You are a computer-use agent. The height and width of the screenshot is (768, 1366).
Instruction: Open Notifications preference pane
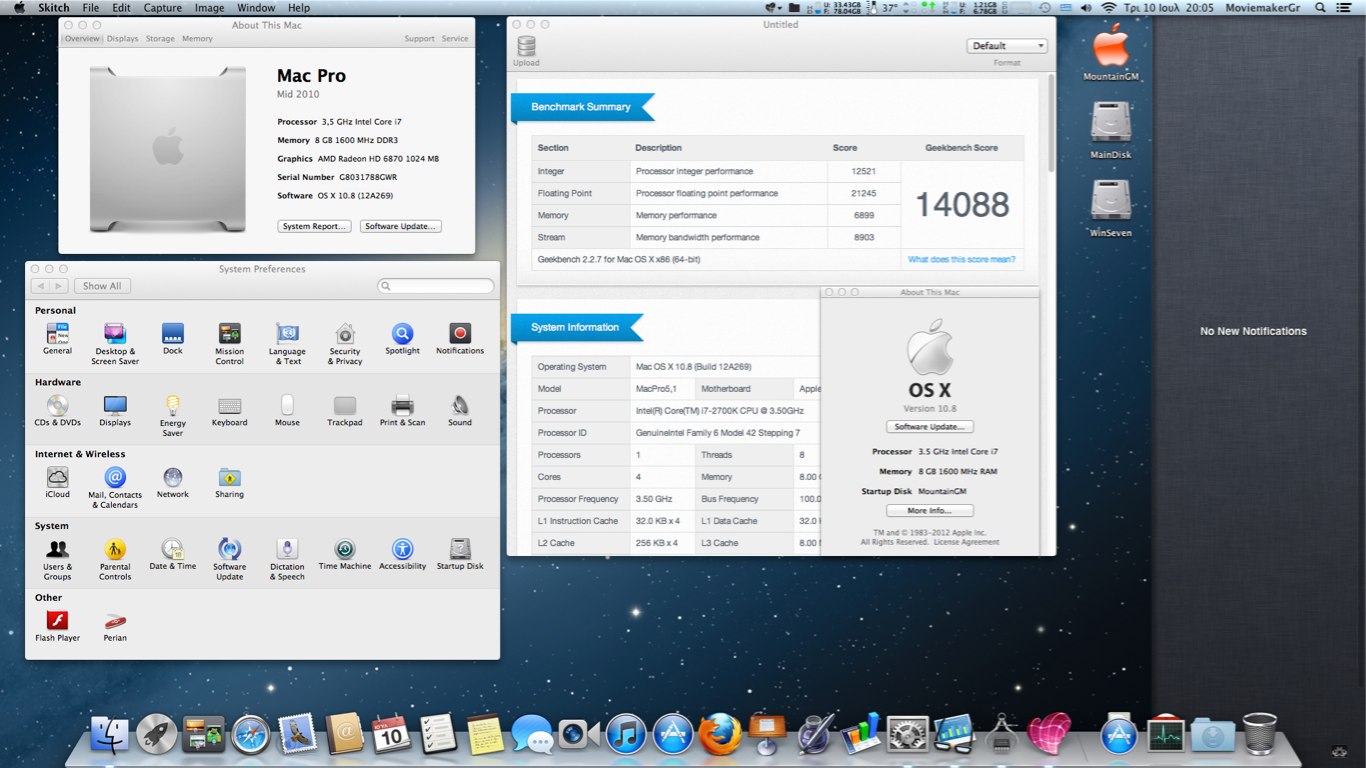[460, 339]
